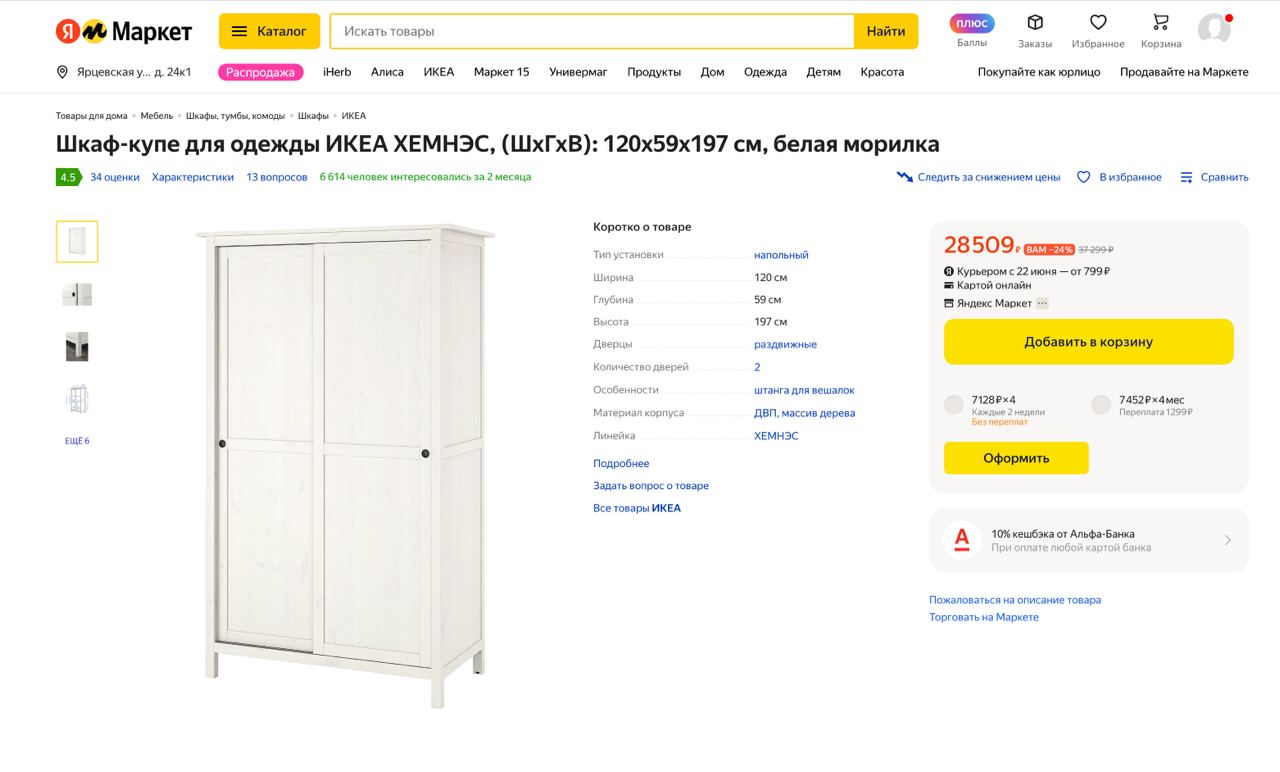Expand the Alfa-Bank cashback offer chevron
The width and height of the screenshot is (1280, 772).
1228,540
